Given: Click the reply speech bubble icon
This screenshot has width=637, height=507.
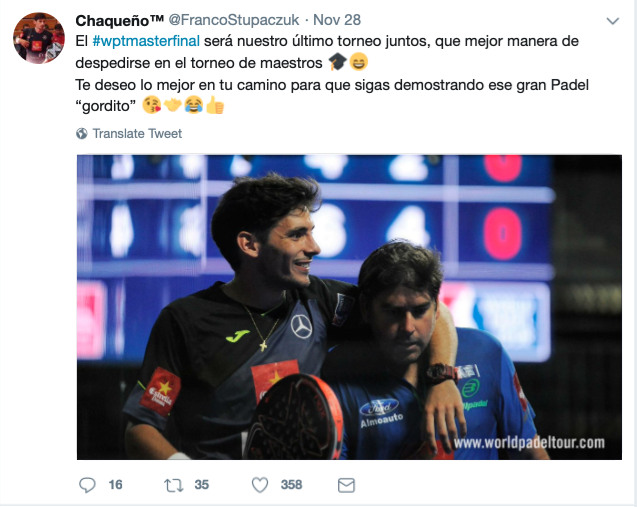Looking at the screenshot, I should point(87,485).
